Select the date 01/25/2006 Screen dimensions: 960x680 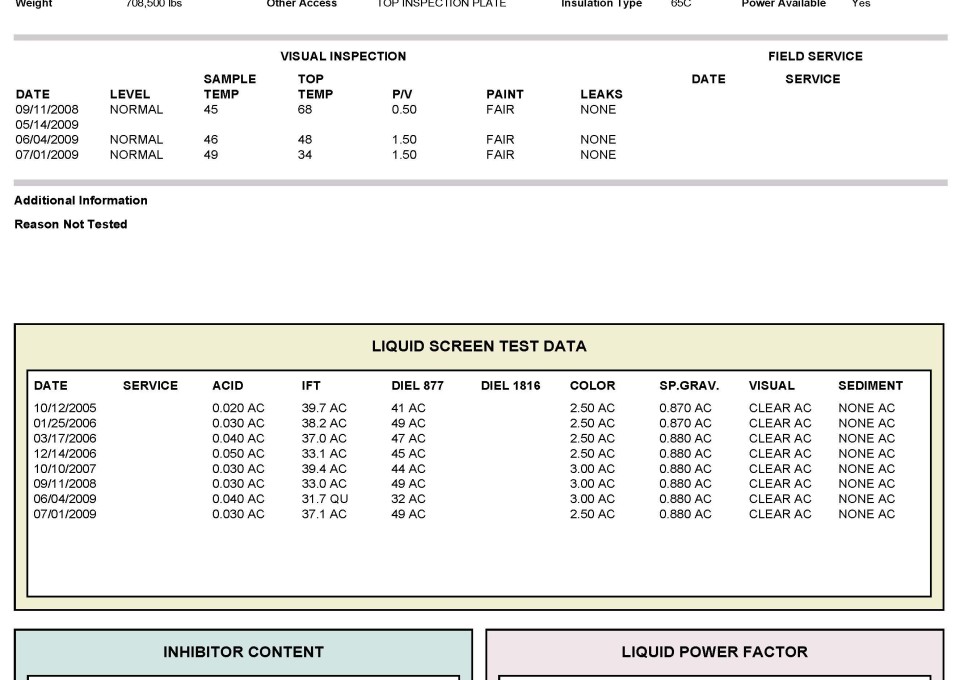pos(65,424)
